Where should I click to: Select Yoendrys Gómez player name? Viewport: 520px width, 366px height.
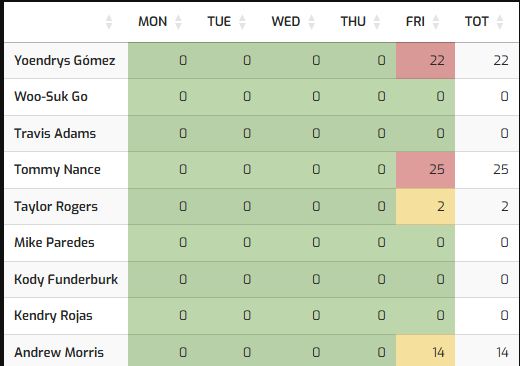coord(65,61)
